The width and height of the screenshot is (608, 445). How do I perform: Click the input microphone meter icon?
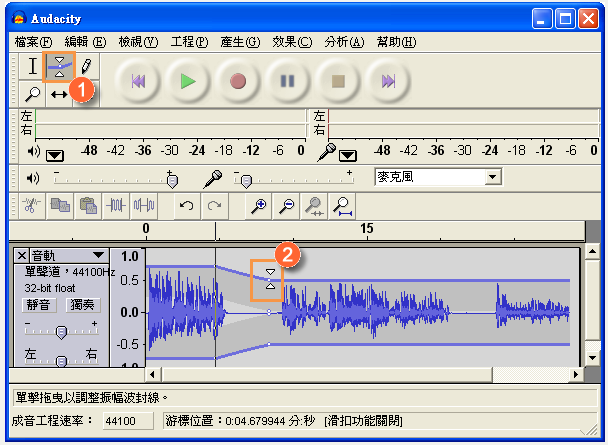(x=327, y=152)
